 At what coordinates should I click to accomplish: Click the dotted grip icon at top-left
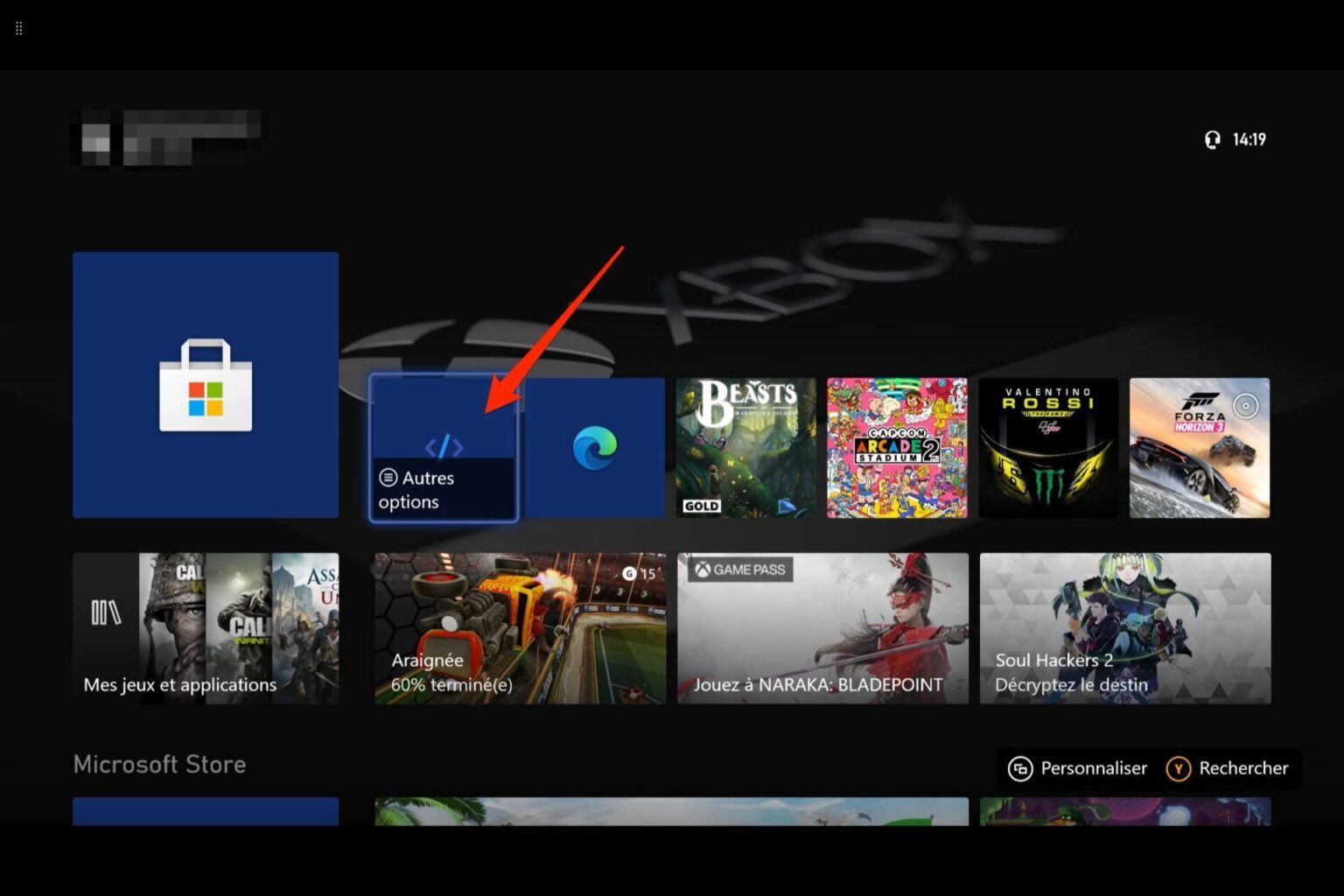pyautogui.click(x=19, y=28)
